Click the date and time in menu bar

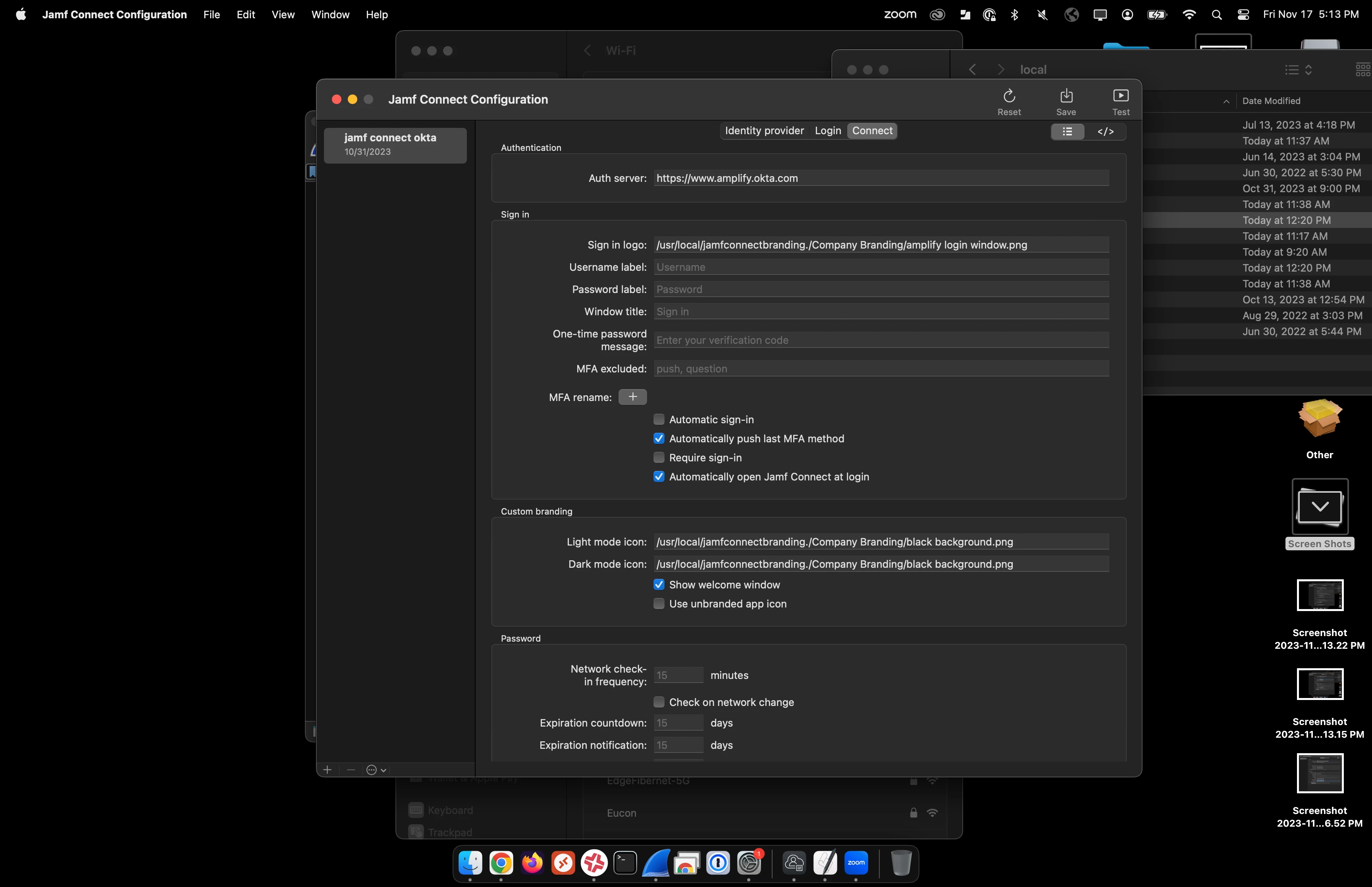1311,14
